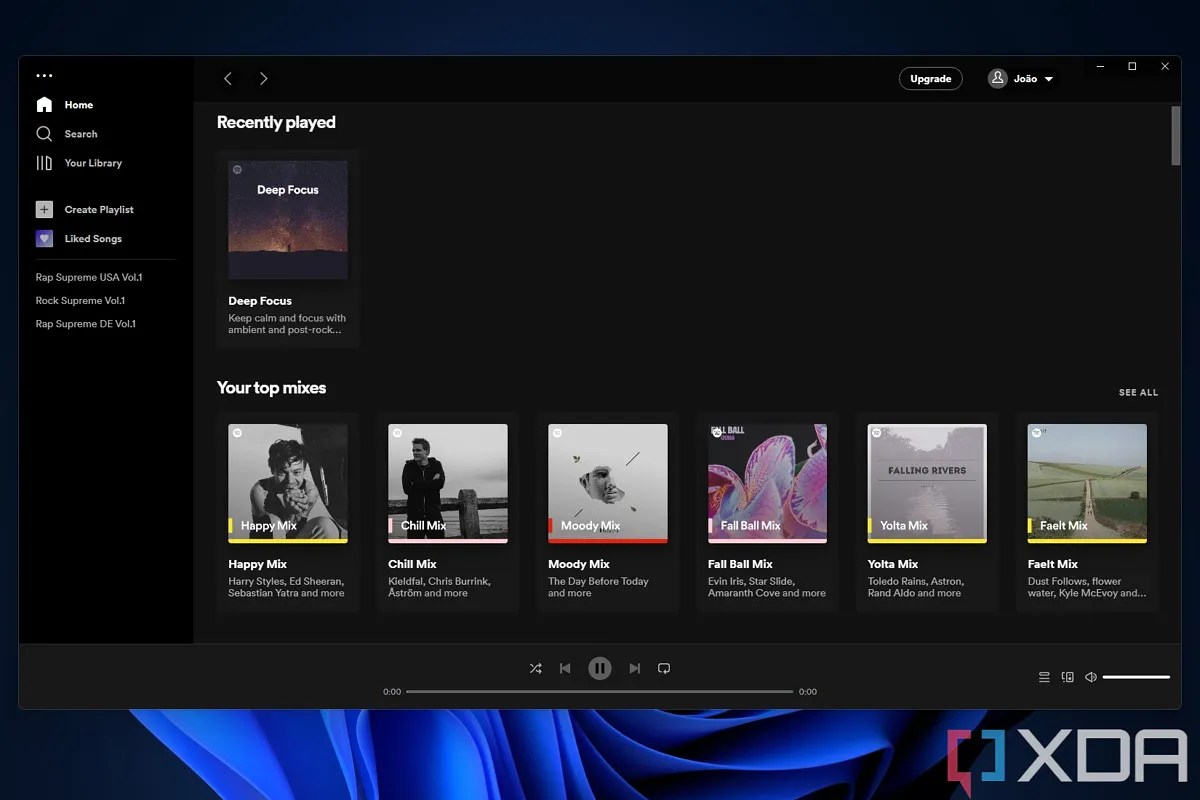This screenshot has width=1200, height=800.
Task: Click SEE ALL for top mixes
Action: coord(1138,393)
